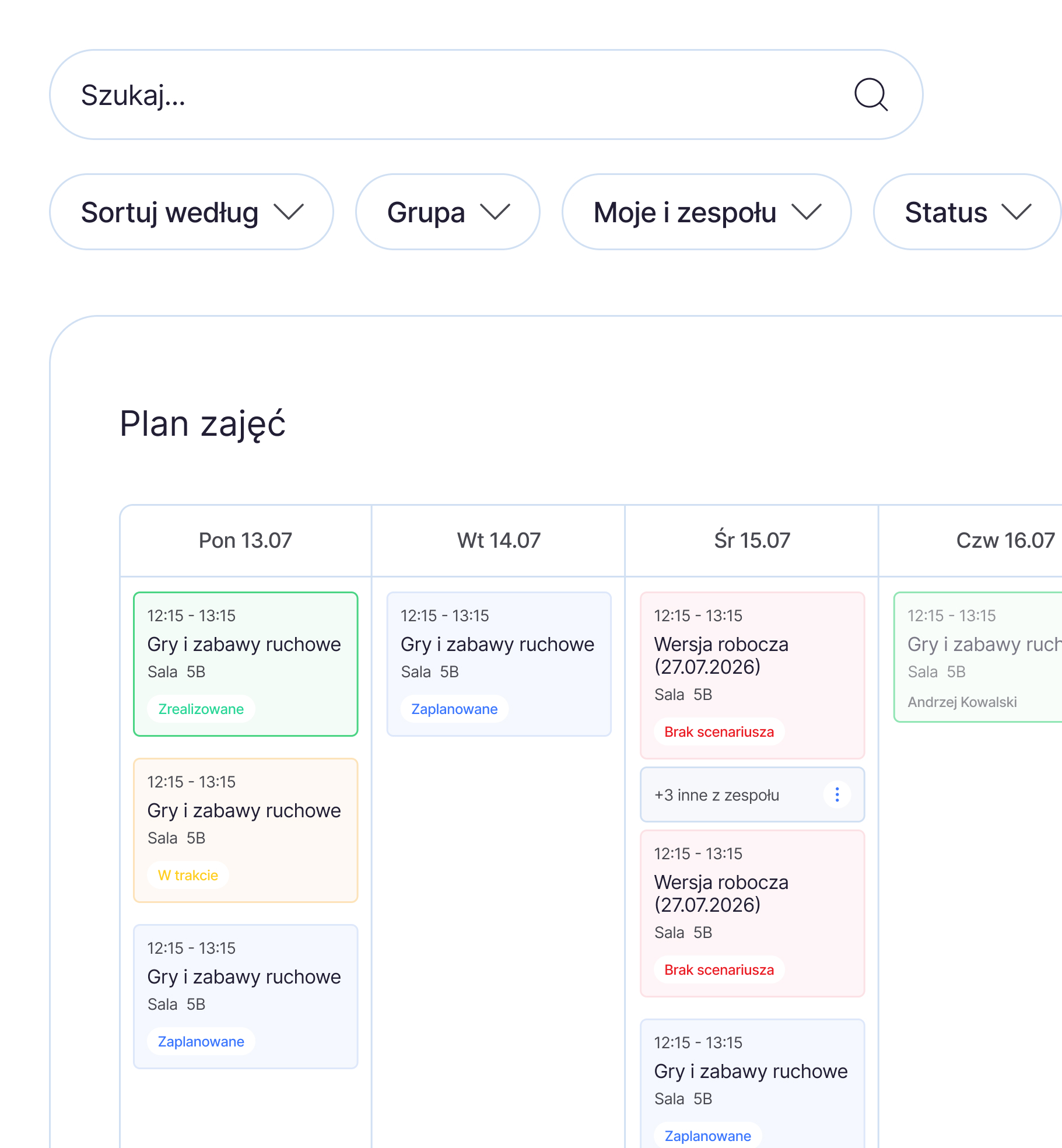The height and width of the screenshot is (1148, 1062).
Task: Click the W trakcie status badge
Action: click(188, 875)
